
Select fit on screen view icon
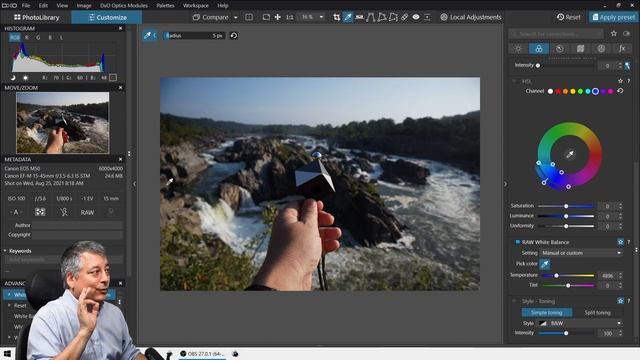(266, 17)
